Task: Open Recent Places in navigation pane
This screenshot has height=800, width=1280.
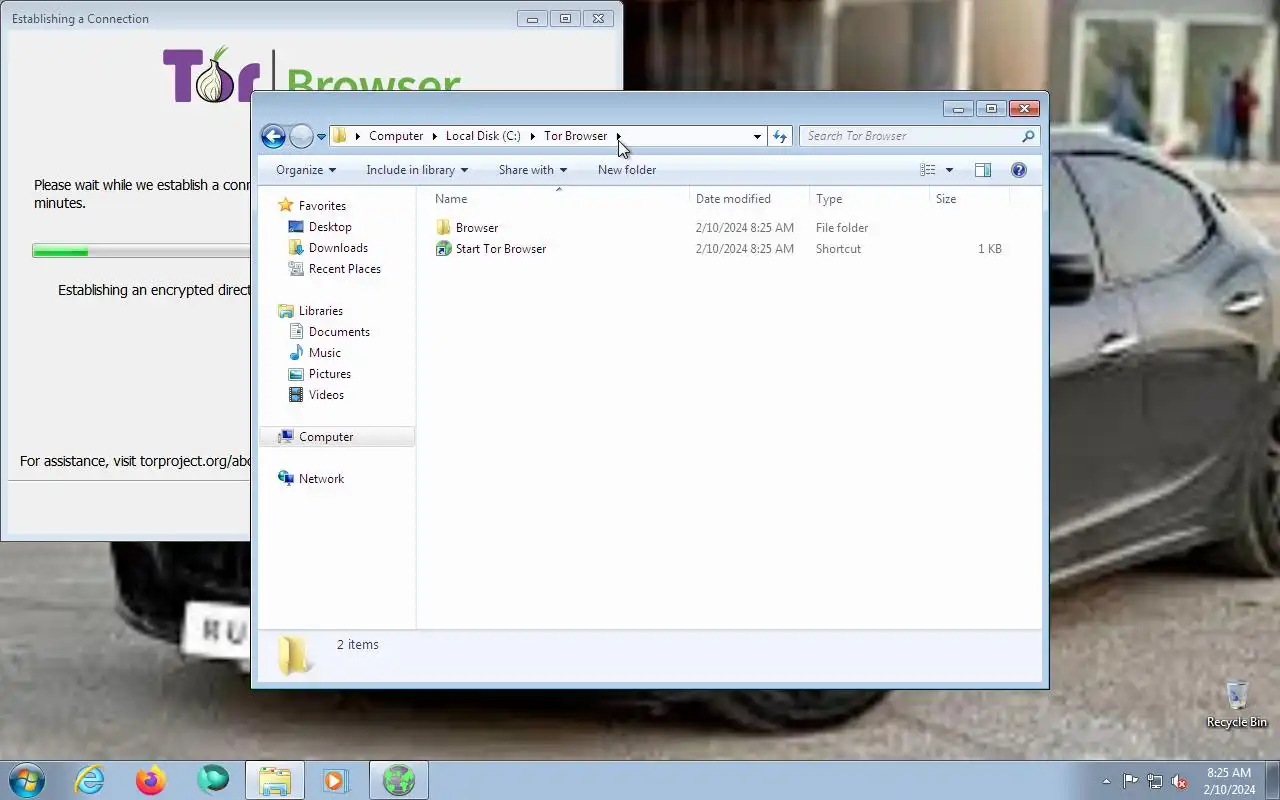Action: 345,269
